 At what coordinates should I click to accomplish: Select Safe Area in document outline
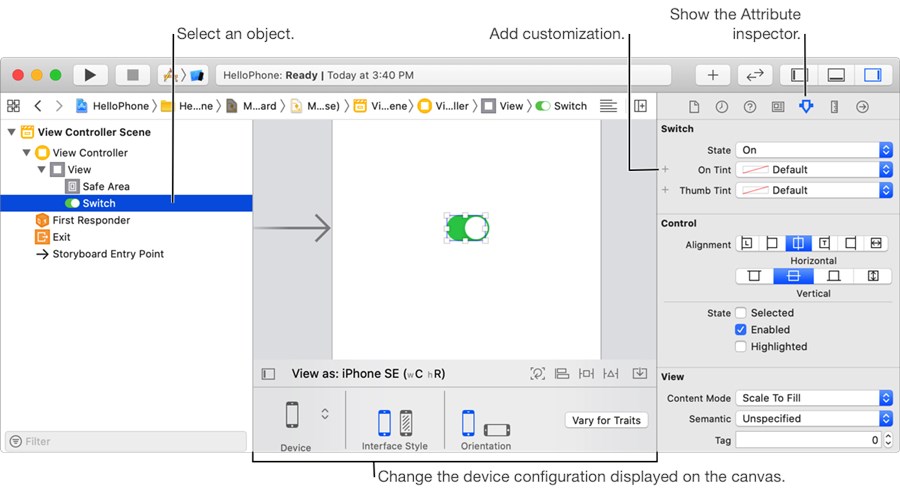click(105, 187)
